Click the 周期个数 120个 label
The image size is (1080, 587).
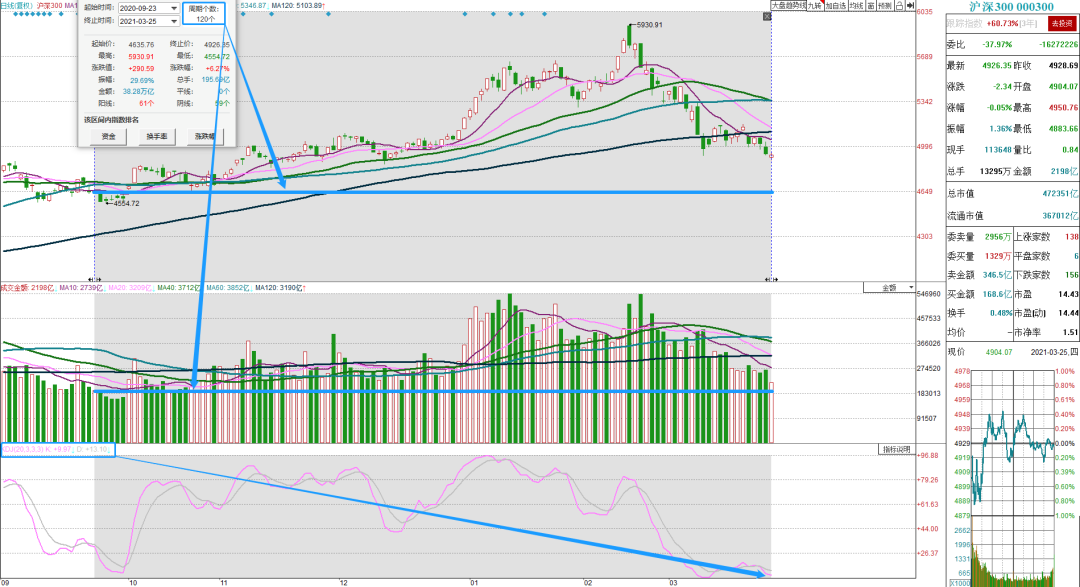(x=205, y=14)
